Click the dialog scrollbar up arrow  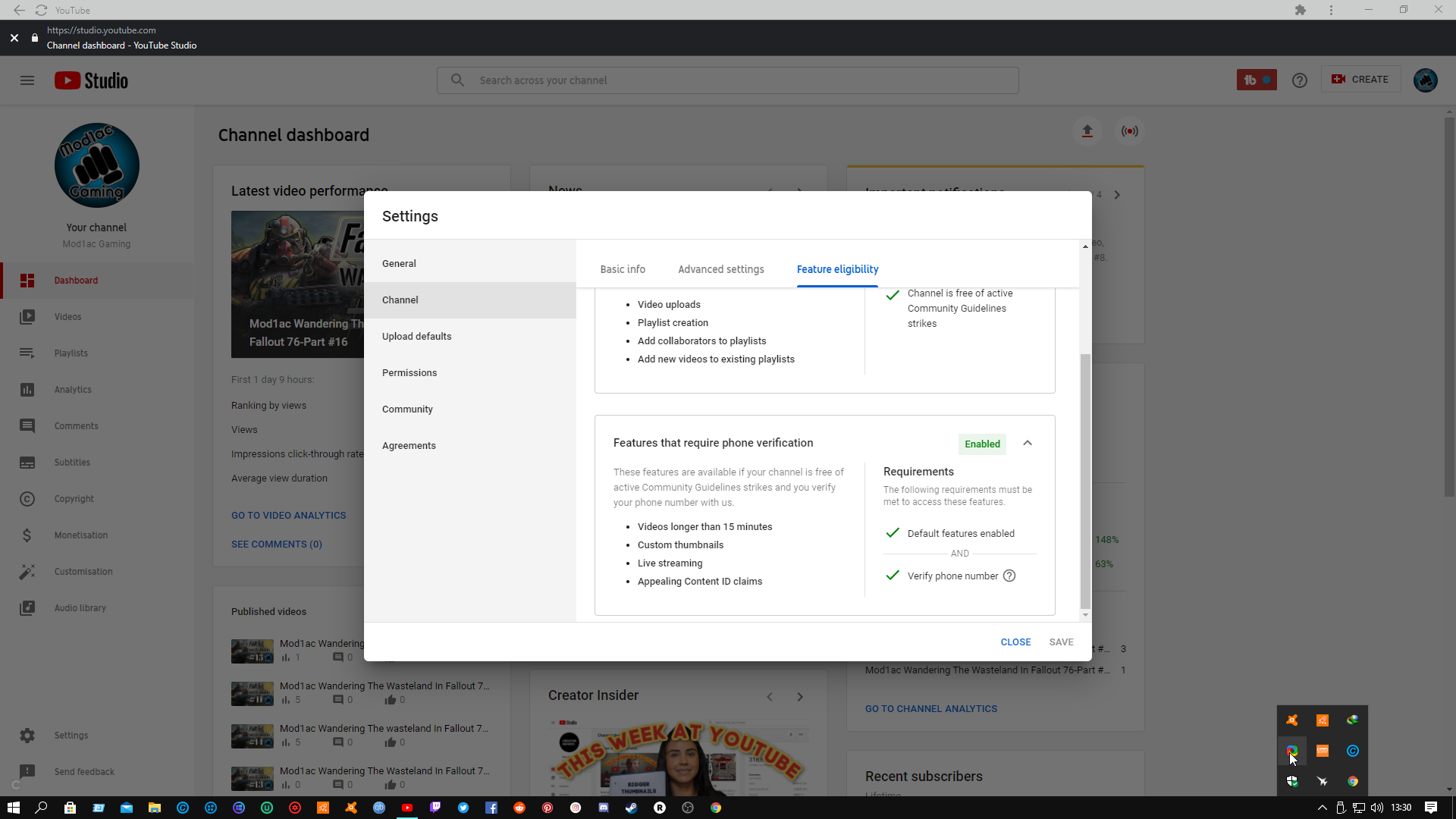[x=1085, y=246]
